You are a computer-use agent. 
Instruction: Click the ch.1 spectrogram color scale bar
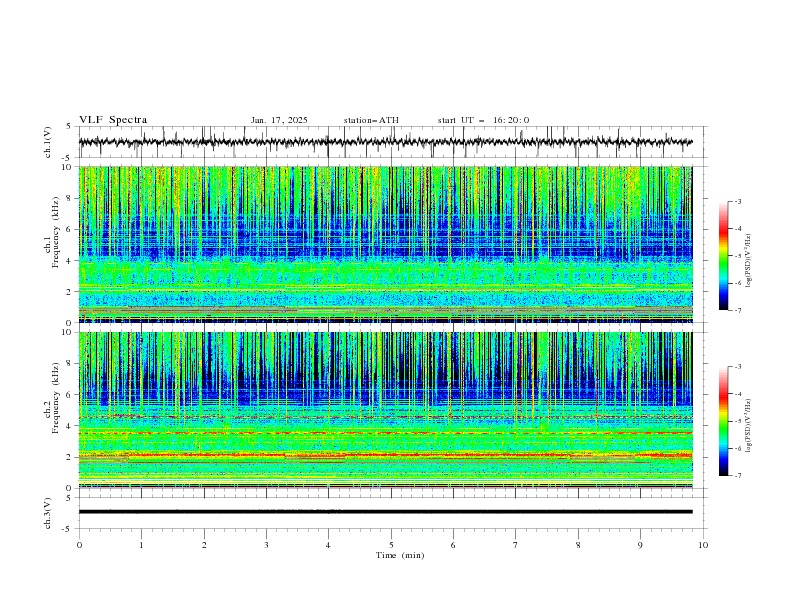pos(723,256)
